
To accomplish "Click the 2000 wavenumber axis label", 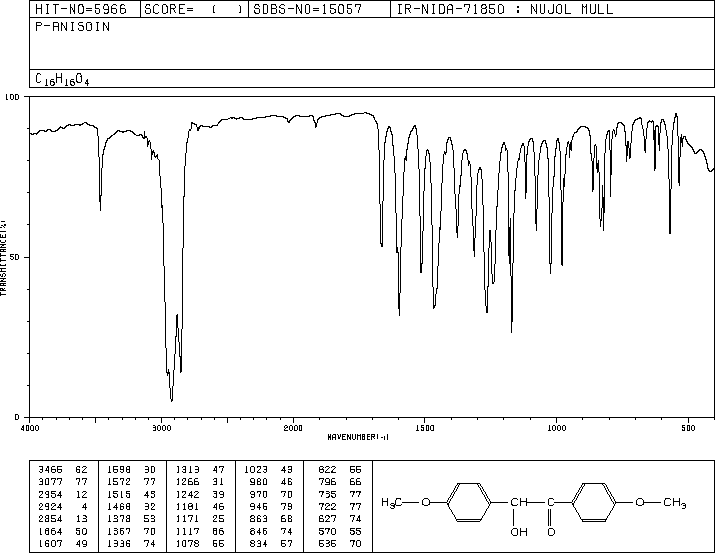I will [x=293, y=428].
